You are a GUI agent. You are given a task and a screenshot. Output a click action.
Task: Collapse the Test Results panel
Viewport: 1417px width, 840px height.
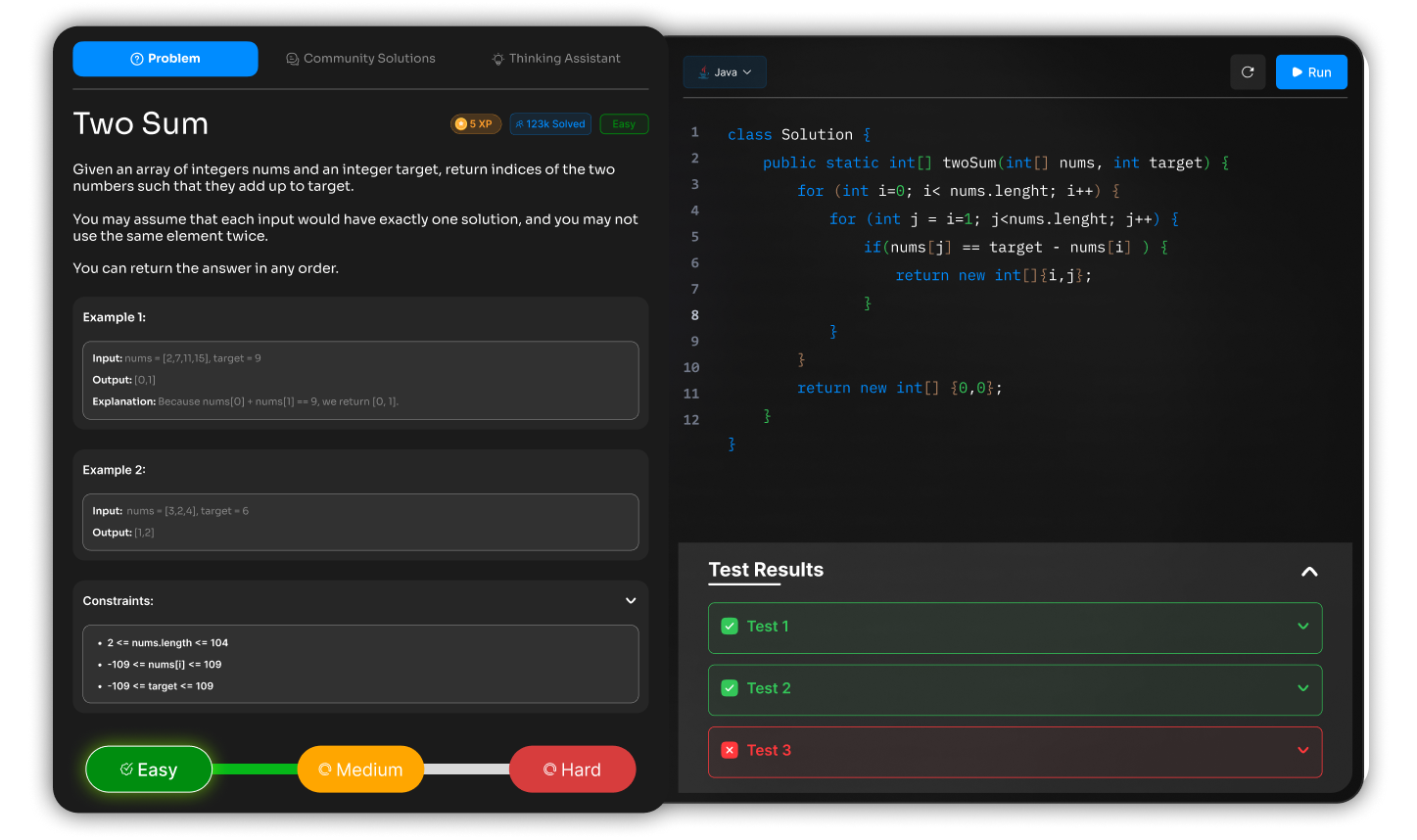tap(1309, 572)
